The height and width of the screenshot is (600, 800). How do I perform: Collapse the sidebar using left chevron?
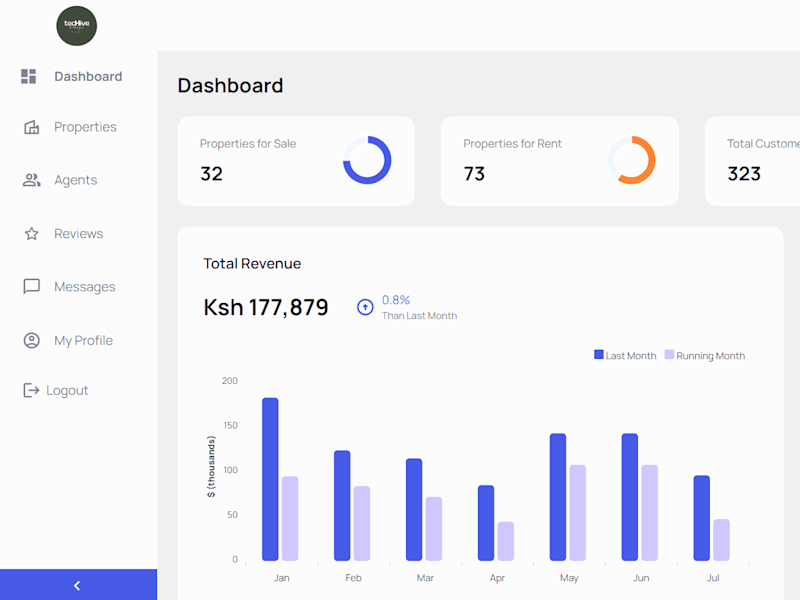pos(78,585)
